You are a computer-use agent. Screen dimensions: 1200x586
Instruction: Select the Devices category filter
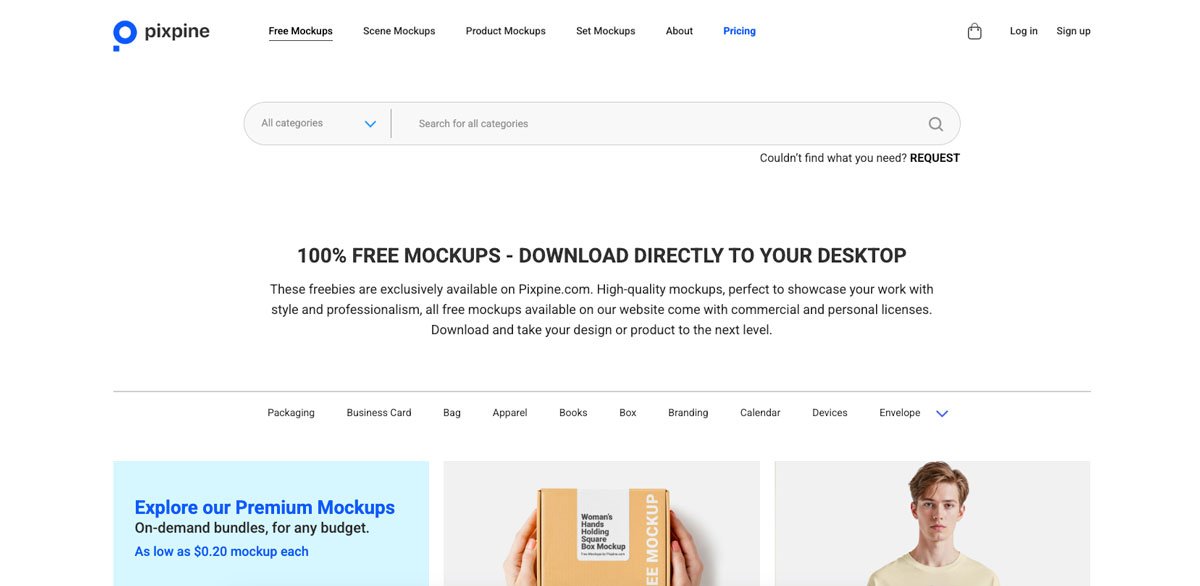(x=829, y=412)
